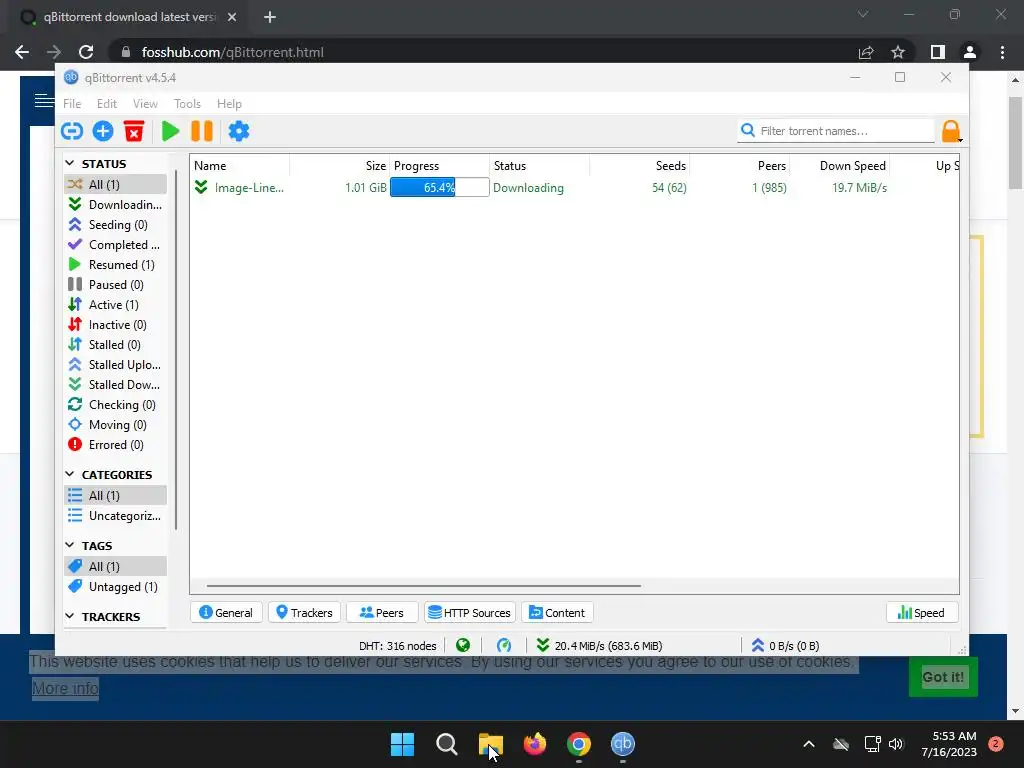Viewport: 1024px width, 768px height.
Task: Open Windows Start menu
Action: (x=402, y=744)
